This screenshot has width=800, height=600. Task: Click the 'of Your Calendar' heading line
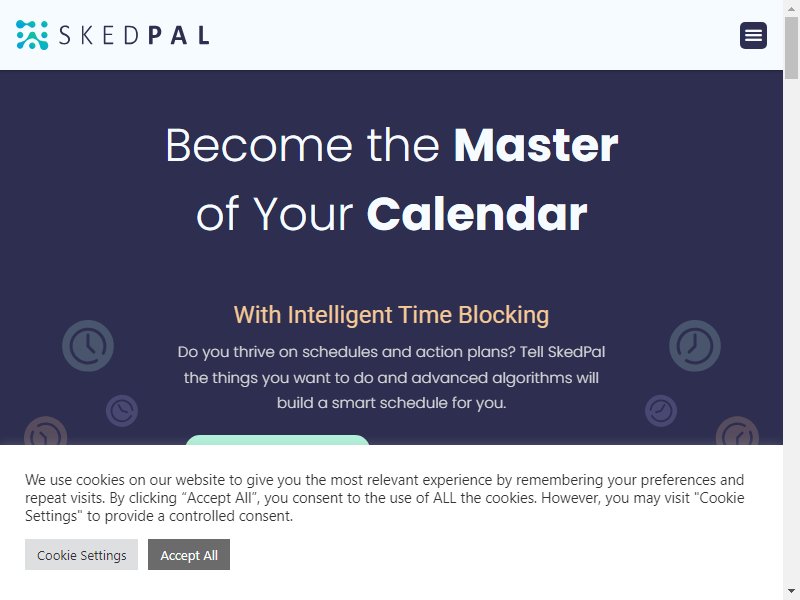(391, 214)
